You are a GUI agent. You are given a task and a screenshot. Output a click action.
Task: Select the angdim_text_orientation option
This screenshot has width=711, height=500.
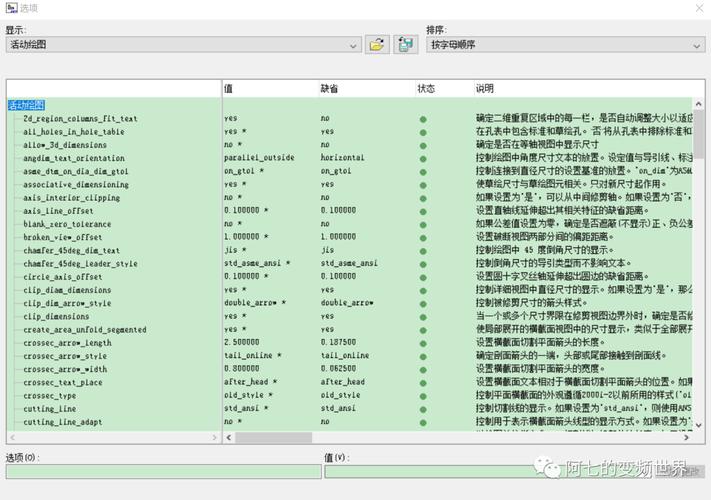pos(74,158)
